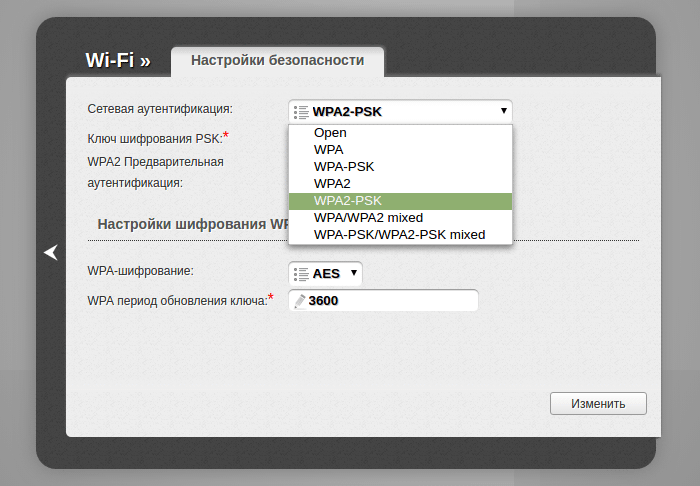Click the Изменить button
The width and height of the screenshot is (700, 486).
(x=598, y=403)
